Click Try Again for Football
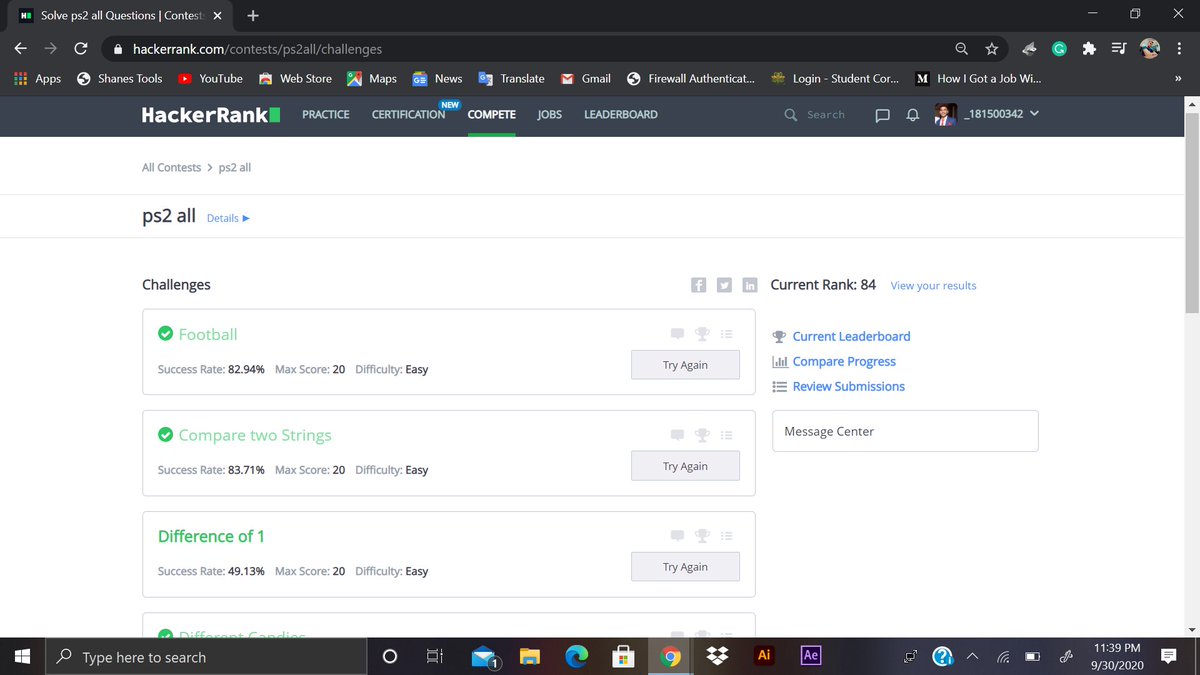Image resolution: width=1200 pixels, height=675 pixels. 685,365
